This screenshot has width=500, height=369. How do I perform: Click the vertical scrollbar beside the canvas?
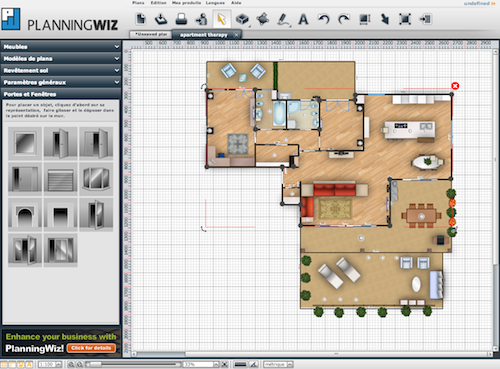pyautogui.click(x=495, y=200)
